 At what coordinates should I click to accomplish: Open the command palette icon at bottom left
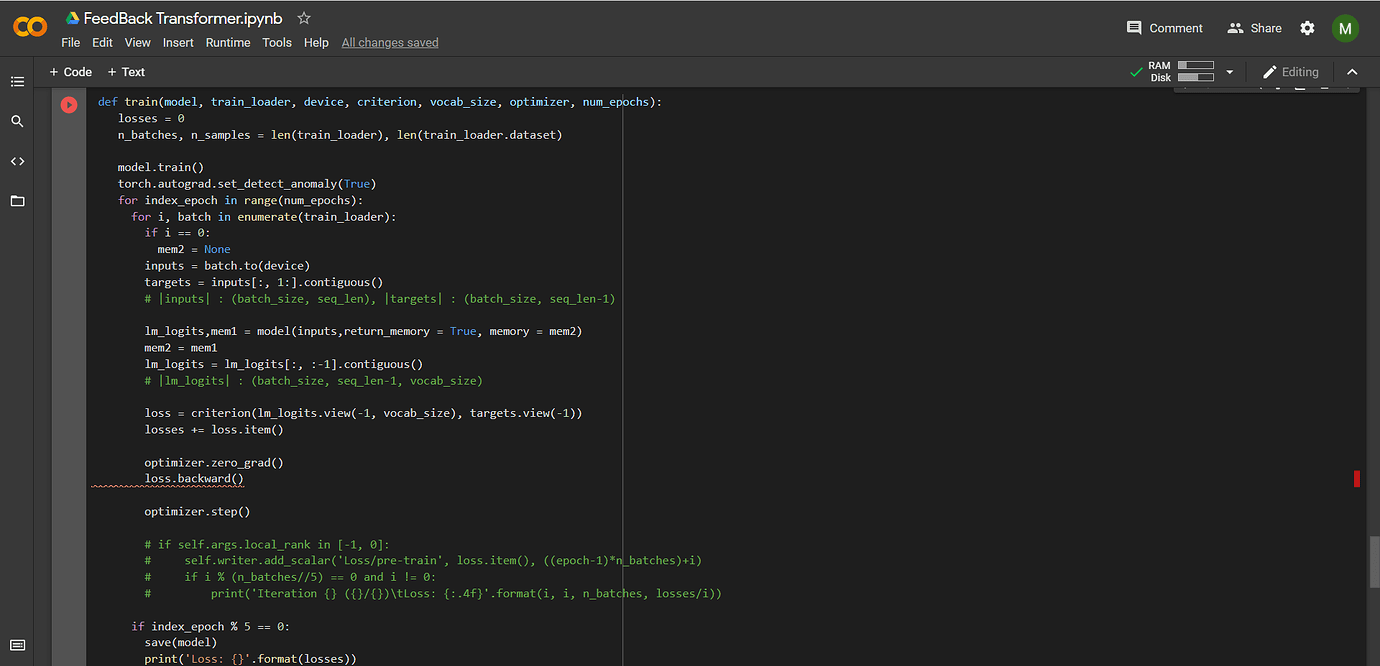click(17, 645)
